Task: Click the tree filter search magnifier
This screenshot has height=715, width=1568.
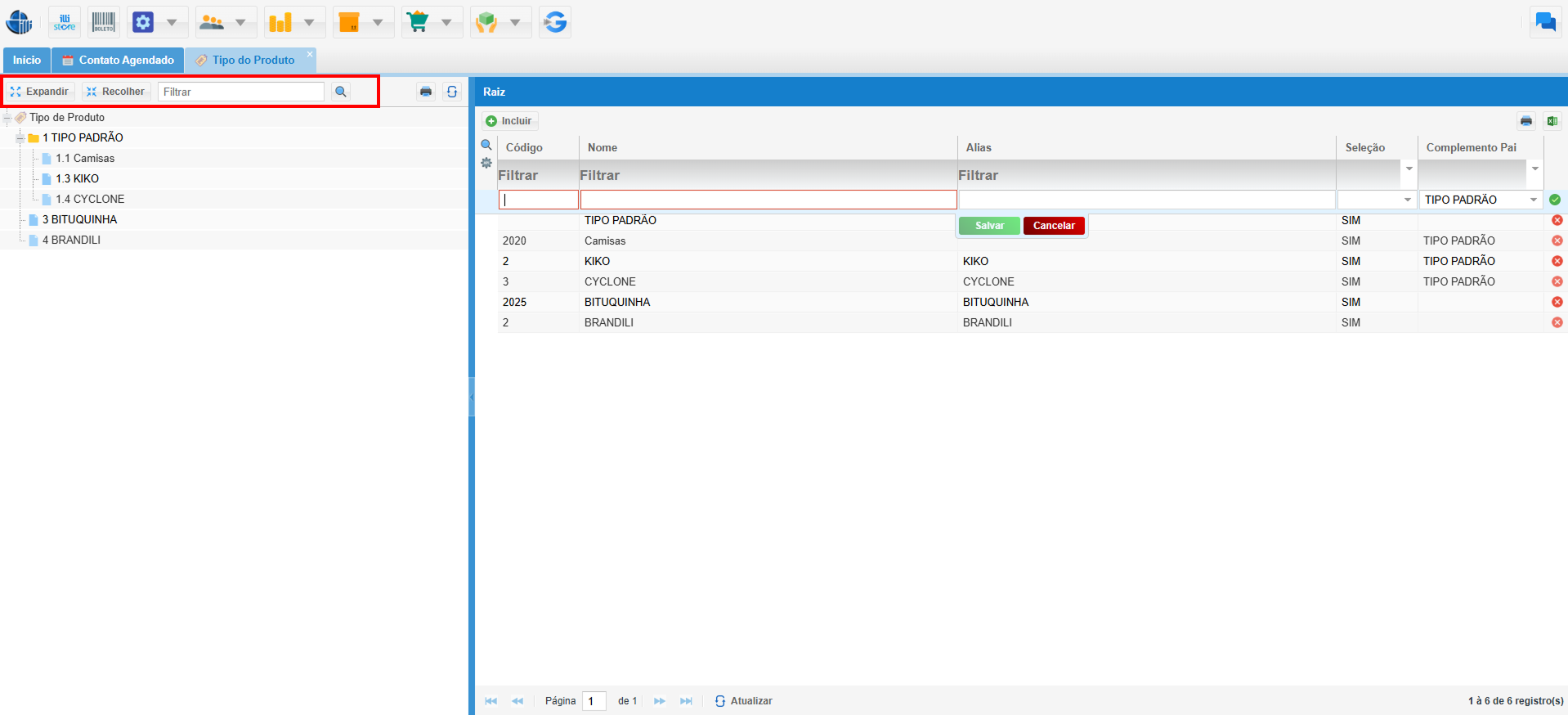Action: click(x=341, y=92)
